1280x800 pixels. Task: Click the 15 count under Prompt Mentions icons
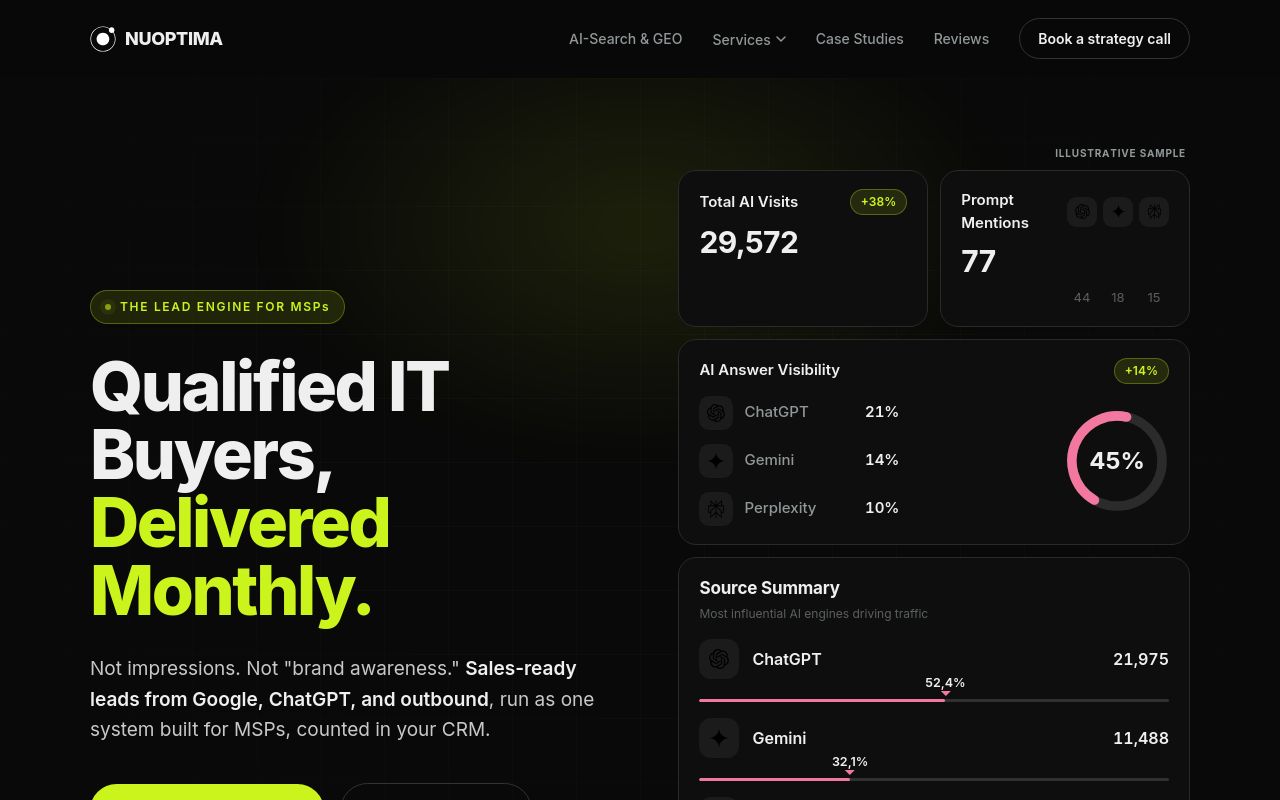pyautogui.click(x=1154, y=298)
